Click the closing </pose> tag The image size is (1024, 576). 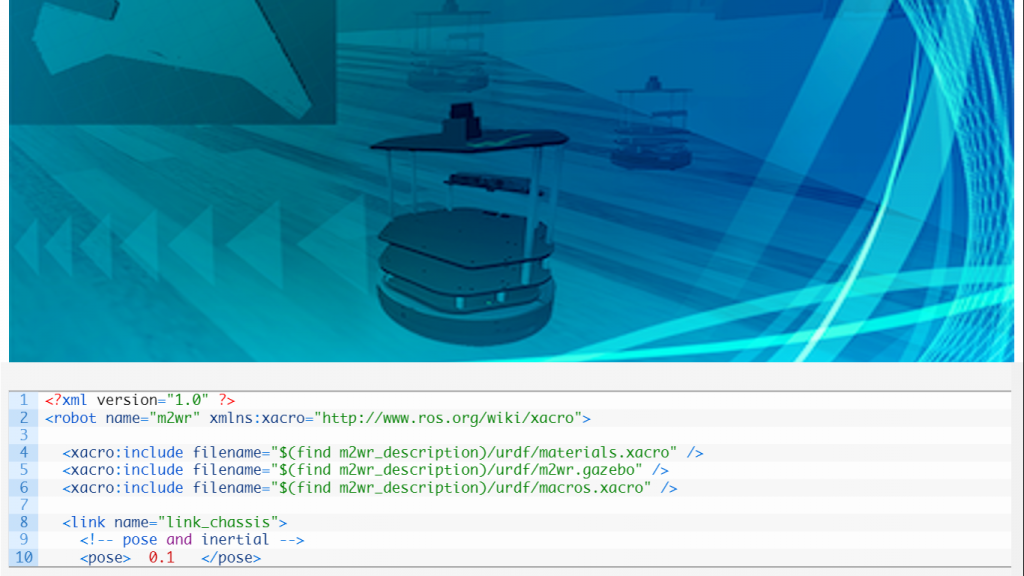[231, 557]
